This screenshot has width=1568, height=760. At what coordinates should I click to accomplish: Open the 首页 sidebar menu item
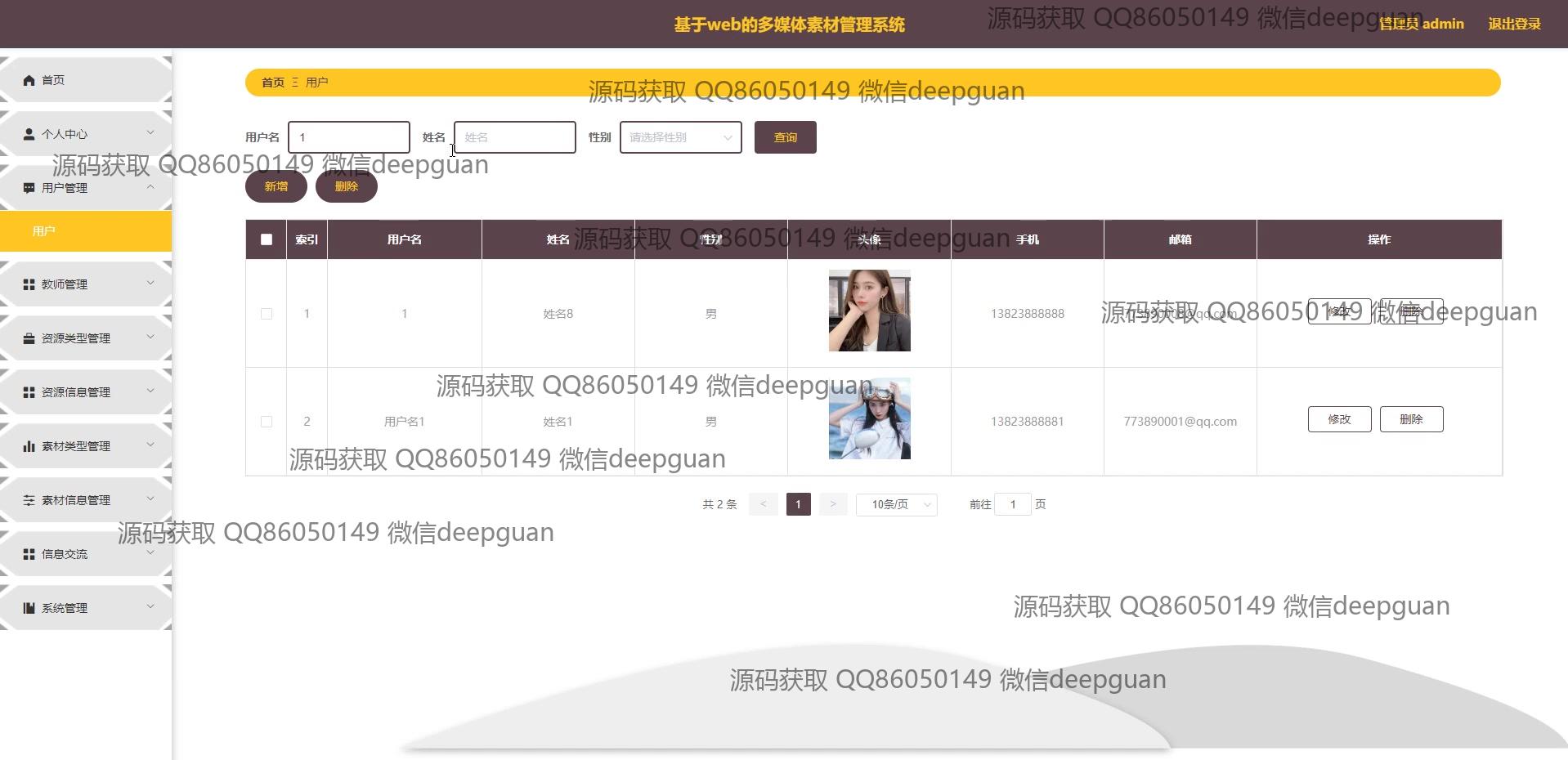(x=86, y=80)
